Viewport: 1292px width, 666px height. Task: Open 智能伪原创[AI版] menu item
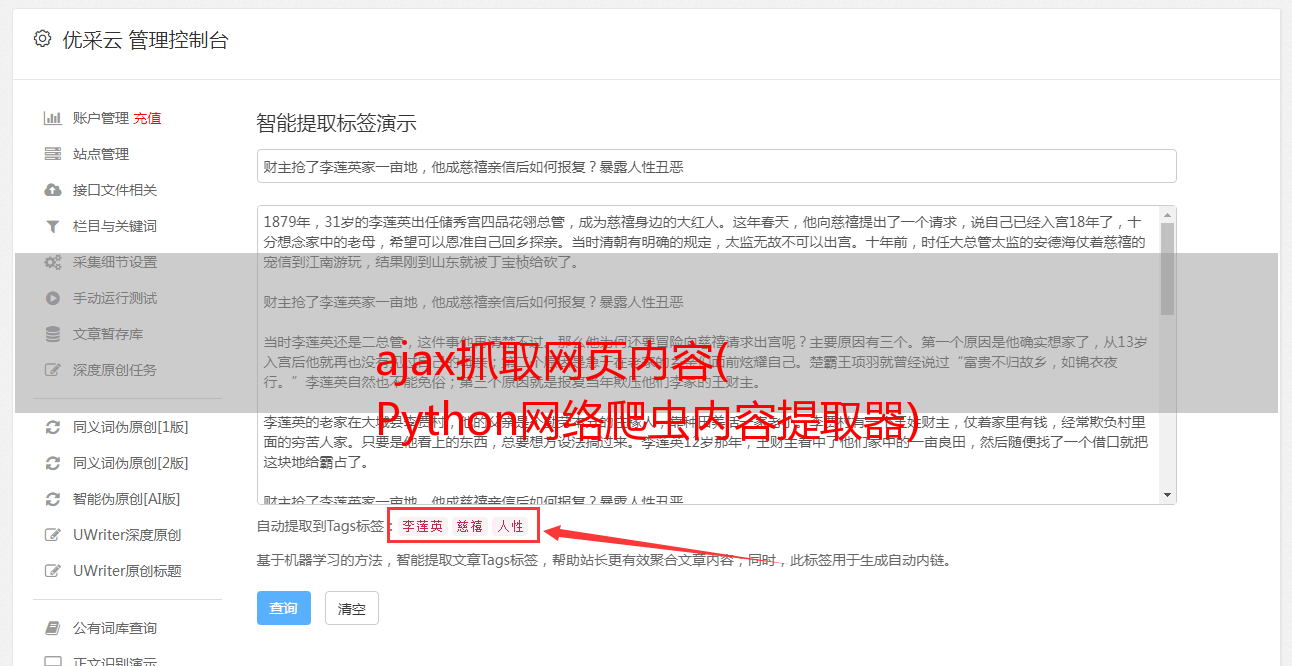[x=127, y=499]
